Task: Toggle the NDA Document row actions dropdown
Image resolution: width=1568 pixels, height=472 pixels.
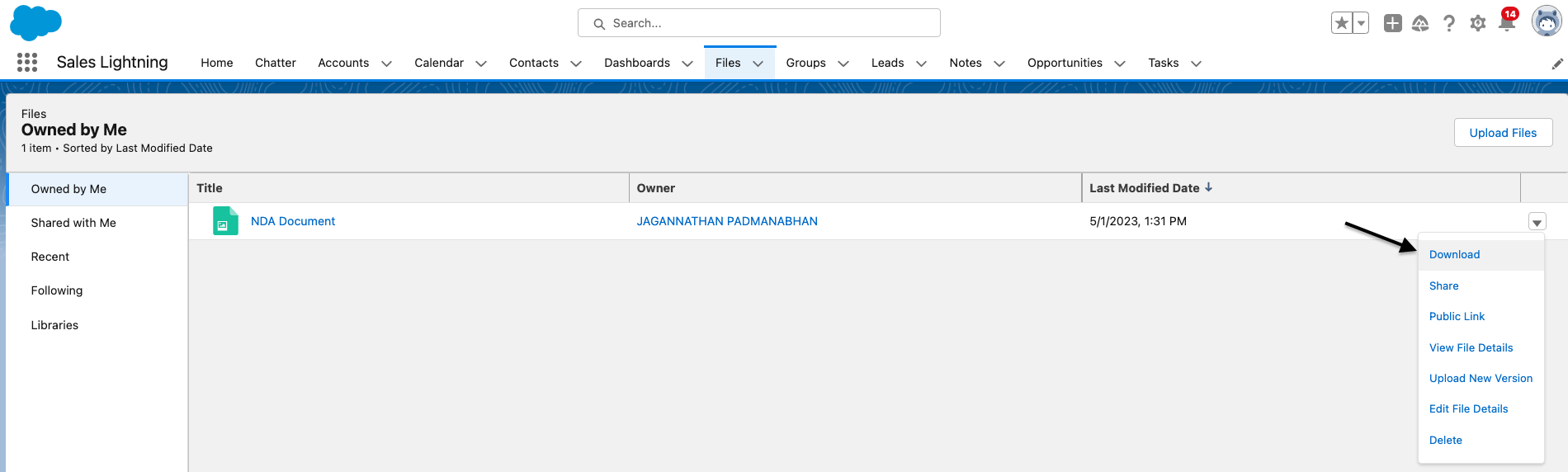Action: click(x=1537, y=222)
